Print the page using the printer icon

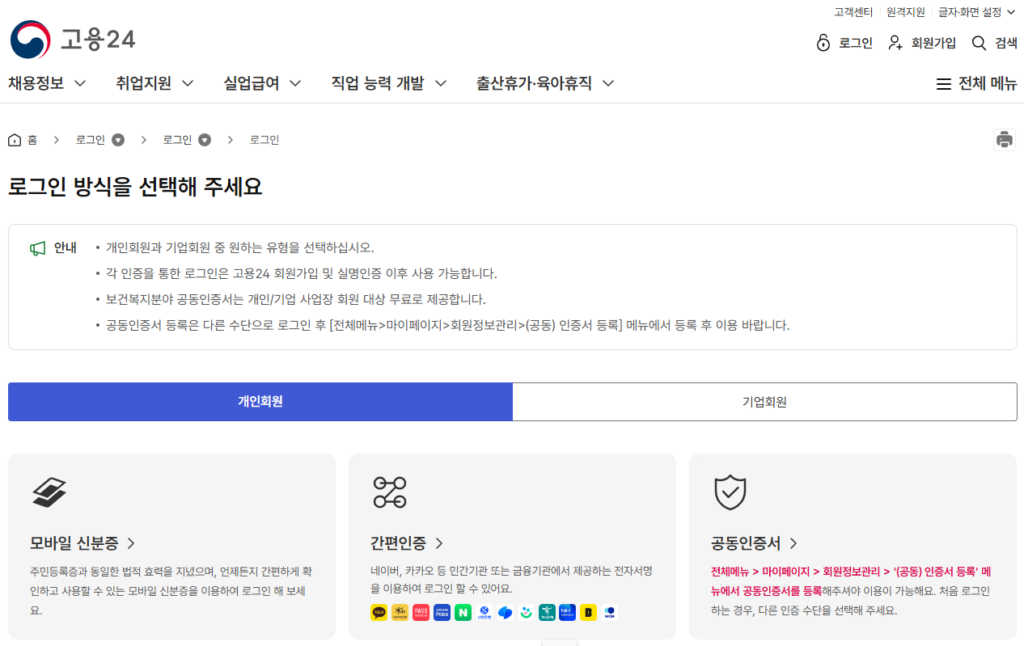[x=1006, y=139]
